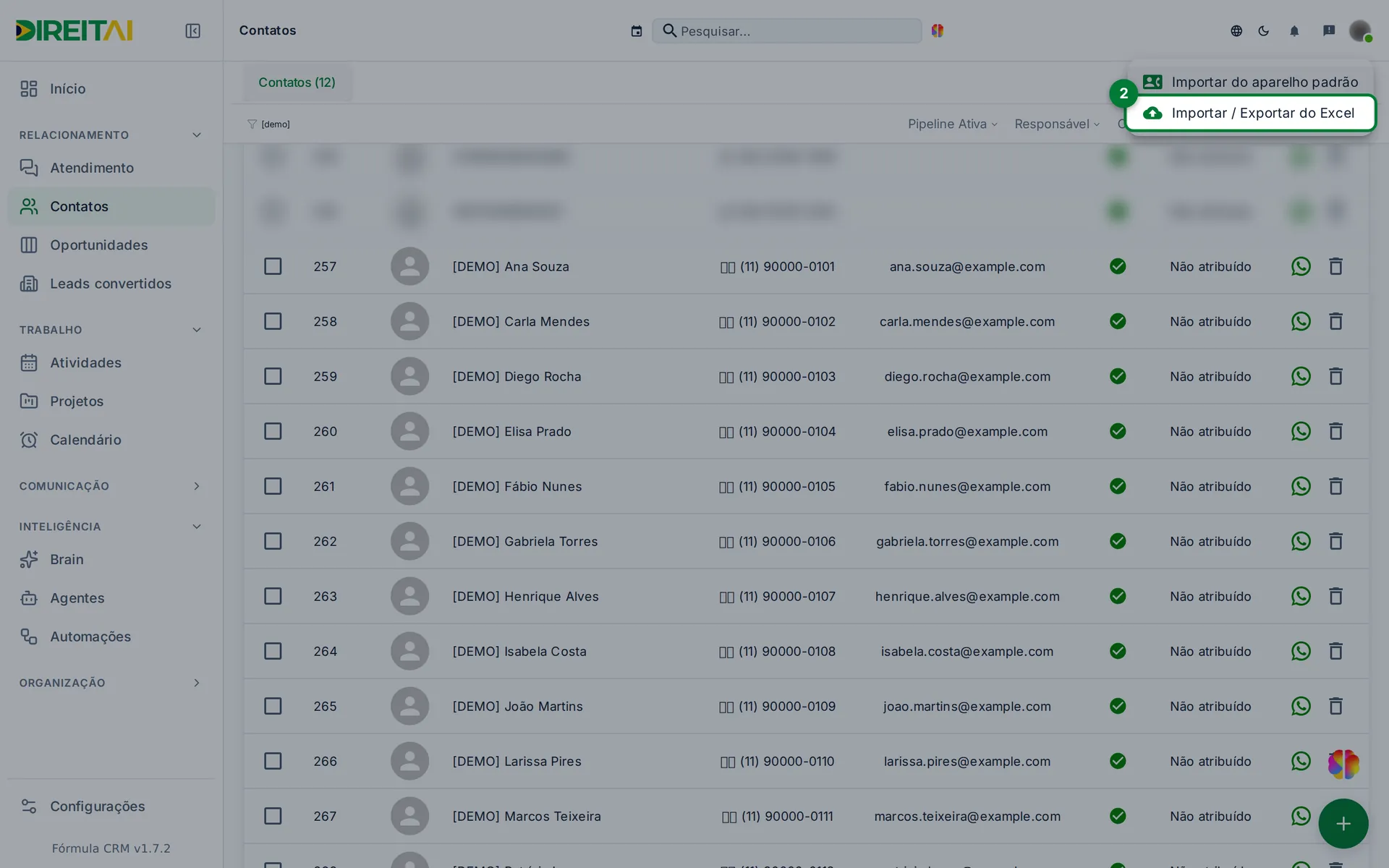
Task: Toggle dark mode using the moon icon
Action: coord(1264,30)
